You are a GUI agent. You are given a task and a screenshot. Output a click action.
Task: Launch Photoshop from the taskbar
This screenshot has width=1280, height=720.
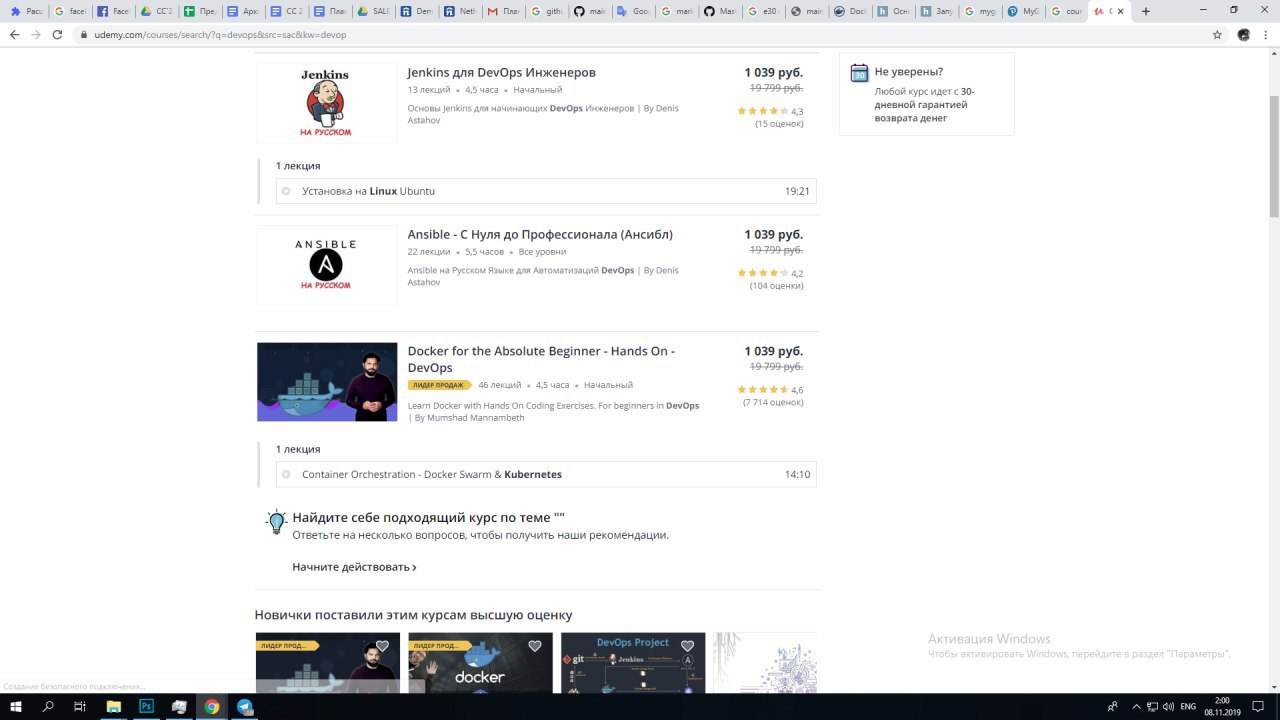point(146,706)
